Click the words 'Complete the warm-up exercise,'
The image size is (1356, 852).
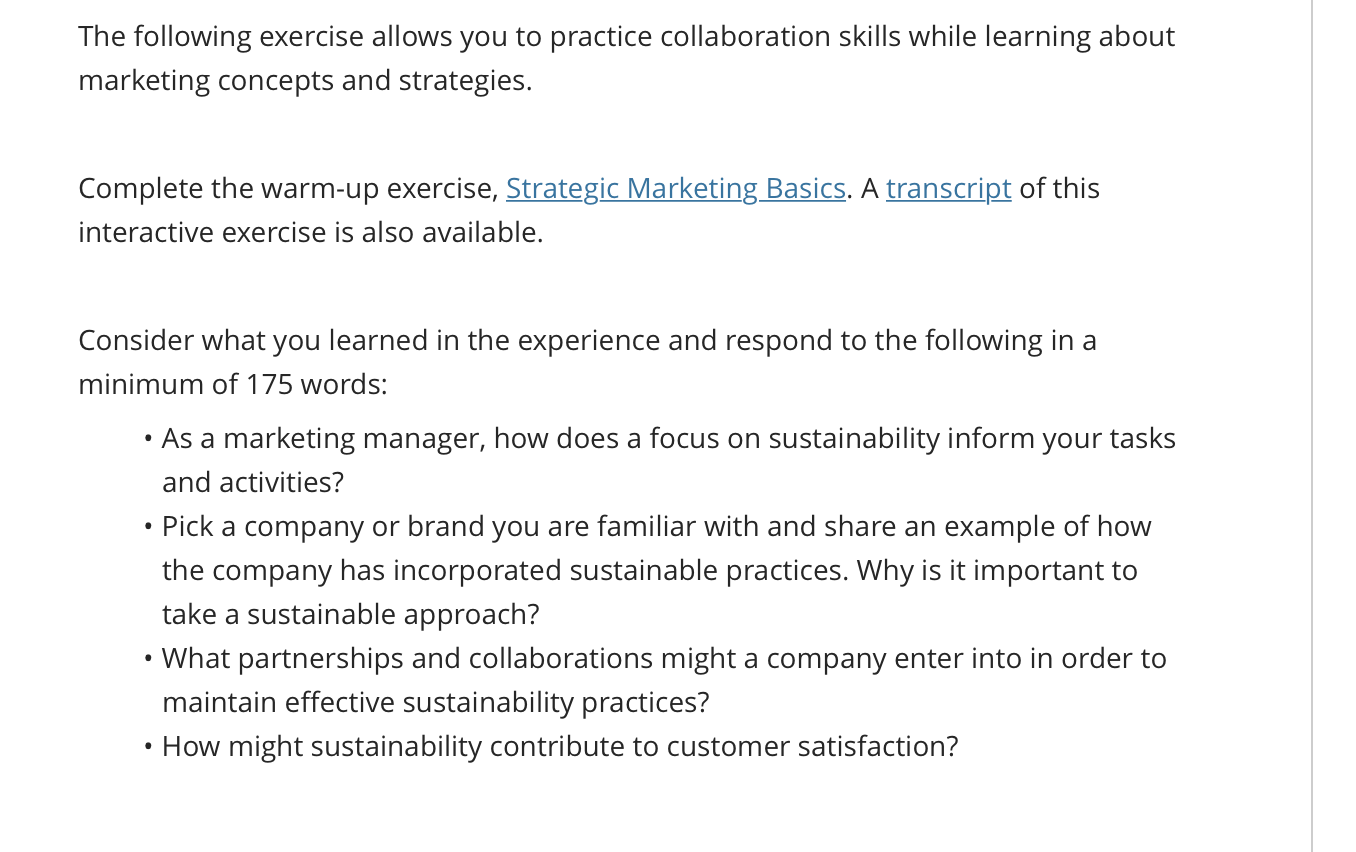(x=288, y=189)
